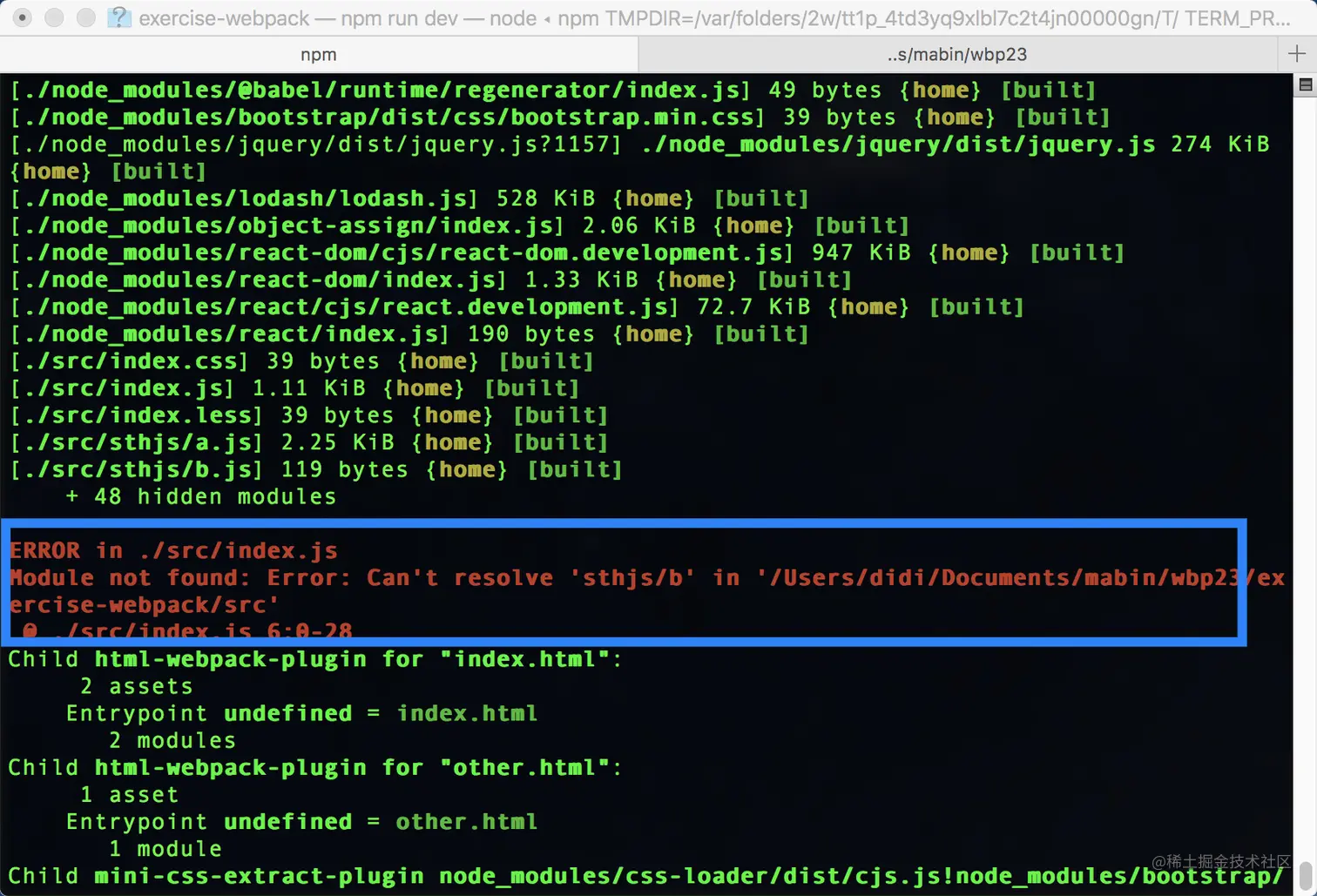Click the '1 asset' text

tap(129, 794)
